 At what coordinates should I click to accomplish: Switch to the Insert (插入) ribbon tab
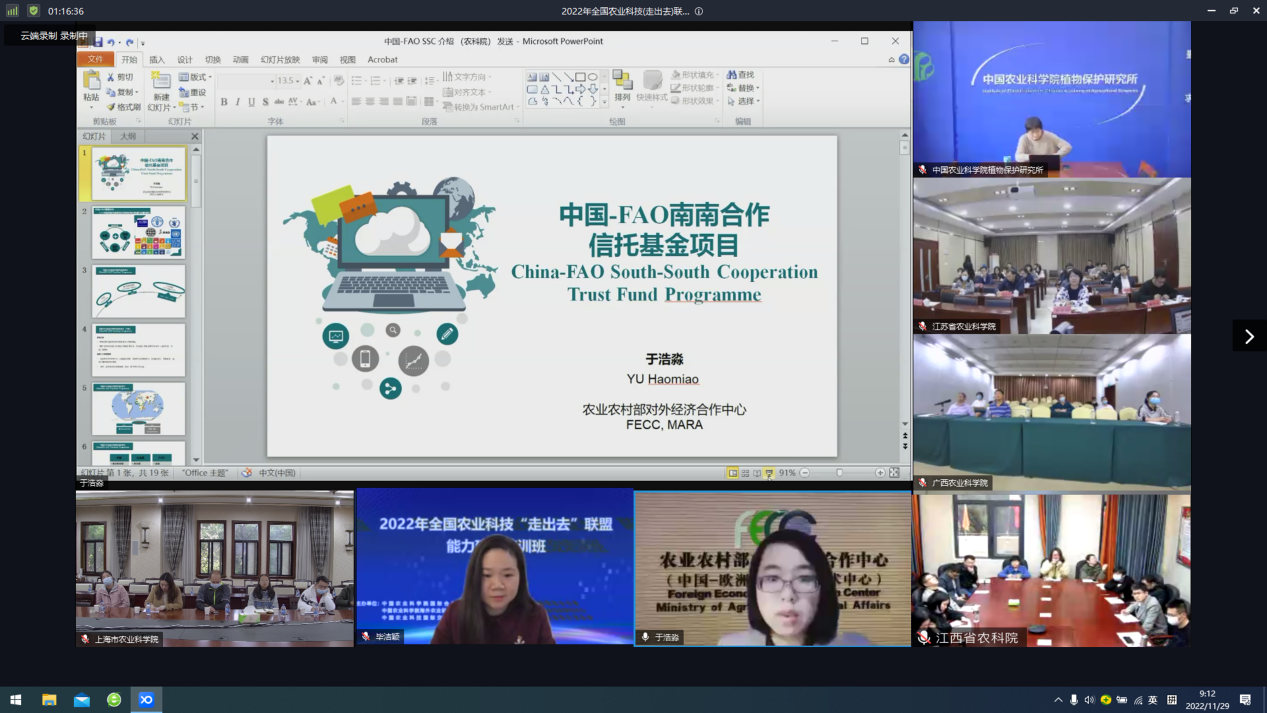[x=157, y=59]
